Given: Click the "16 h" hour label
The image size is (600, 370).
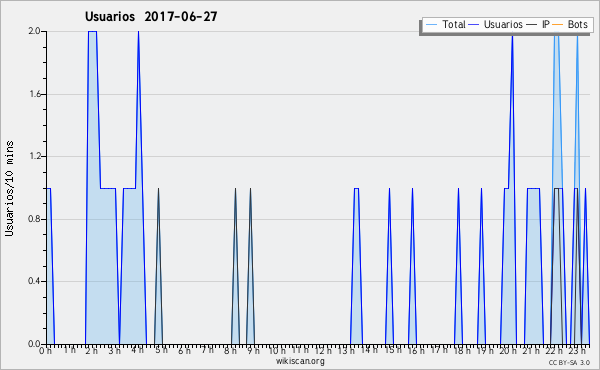Looking at the screenshot, I should coord(416,351).
